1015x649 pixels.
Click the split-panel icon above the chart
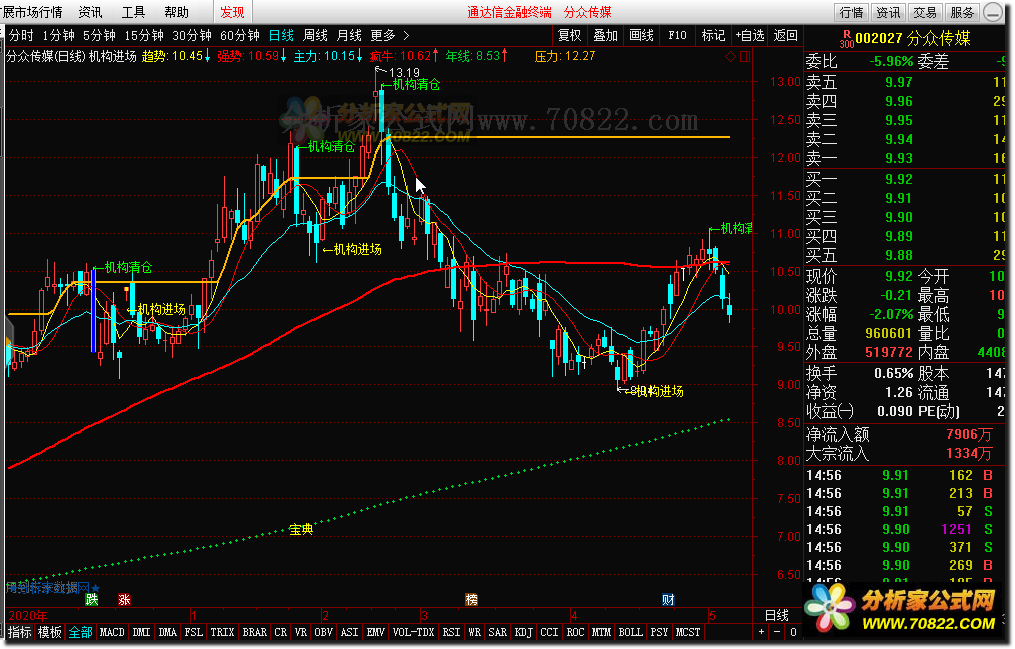(x=744, y=56)
